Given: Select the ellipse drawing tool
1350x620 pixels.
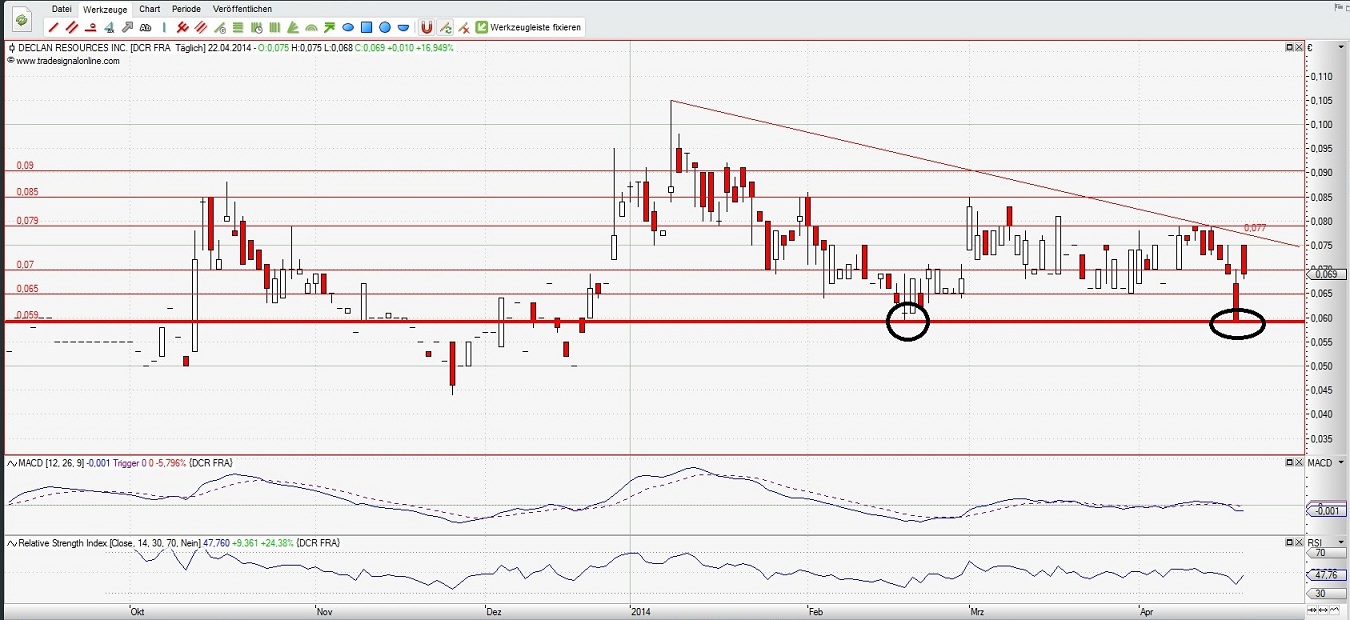Looking at the screenshot, I should (348, 27).
